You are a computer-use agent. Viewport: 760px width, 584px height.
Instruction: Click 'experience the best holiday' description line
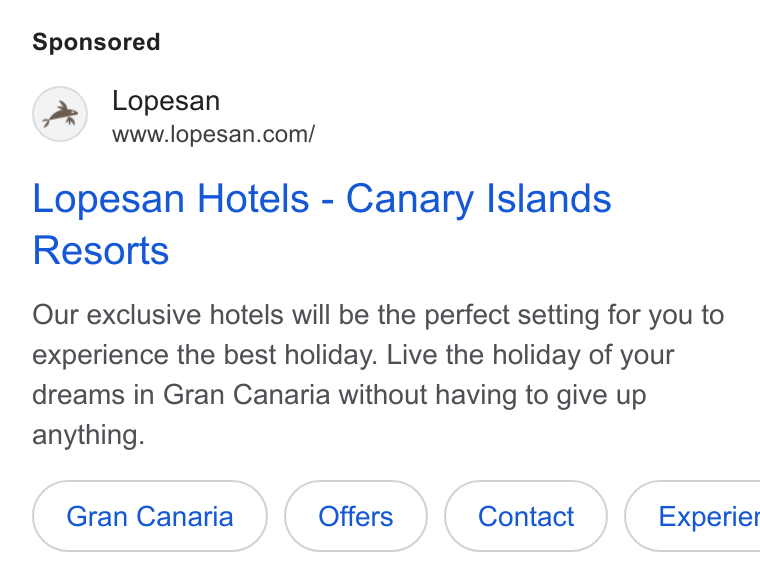205,355
